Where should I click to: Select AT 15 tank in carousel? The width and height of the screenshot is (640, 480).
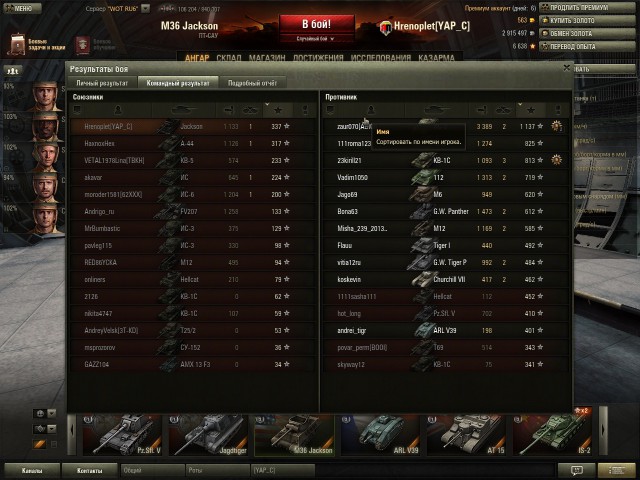[x=466, y=435]
